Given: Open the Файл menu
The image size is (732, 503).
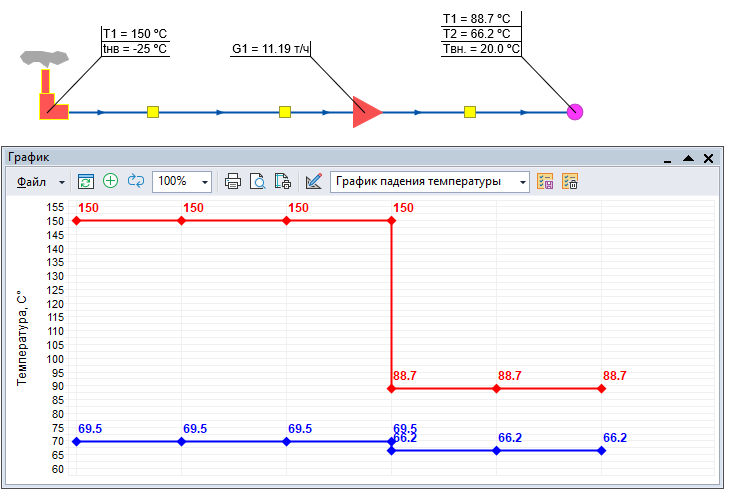Looking at the screenshot, I should click(31, 182).
